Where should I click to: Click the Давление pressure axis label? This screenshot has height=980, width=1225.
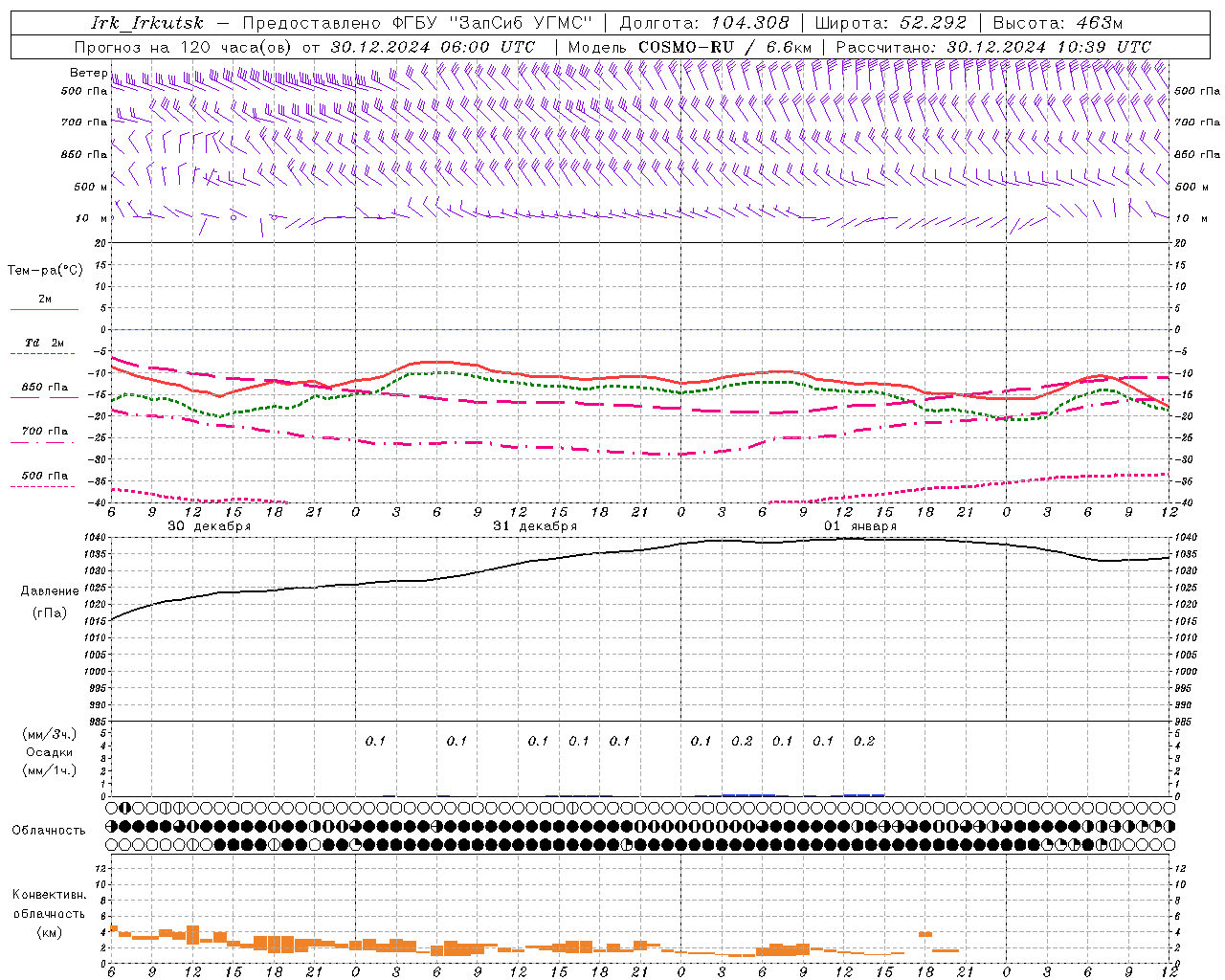pyautogui.click(x=50, y=591)
